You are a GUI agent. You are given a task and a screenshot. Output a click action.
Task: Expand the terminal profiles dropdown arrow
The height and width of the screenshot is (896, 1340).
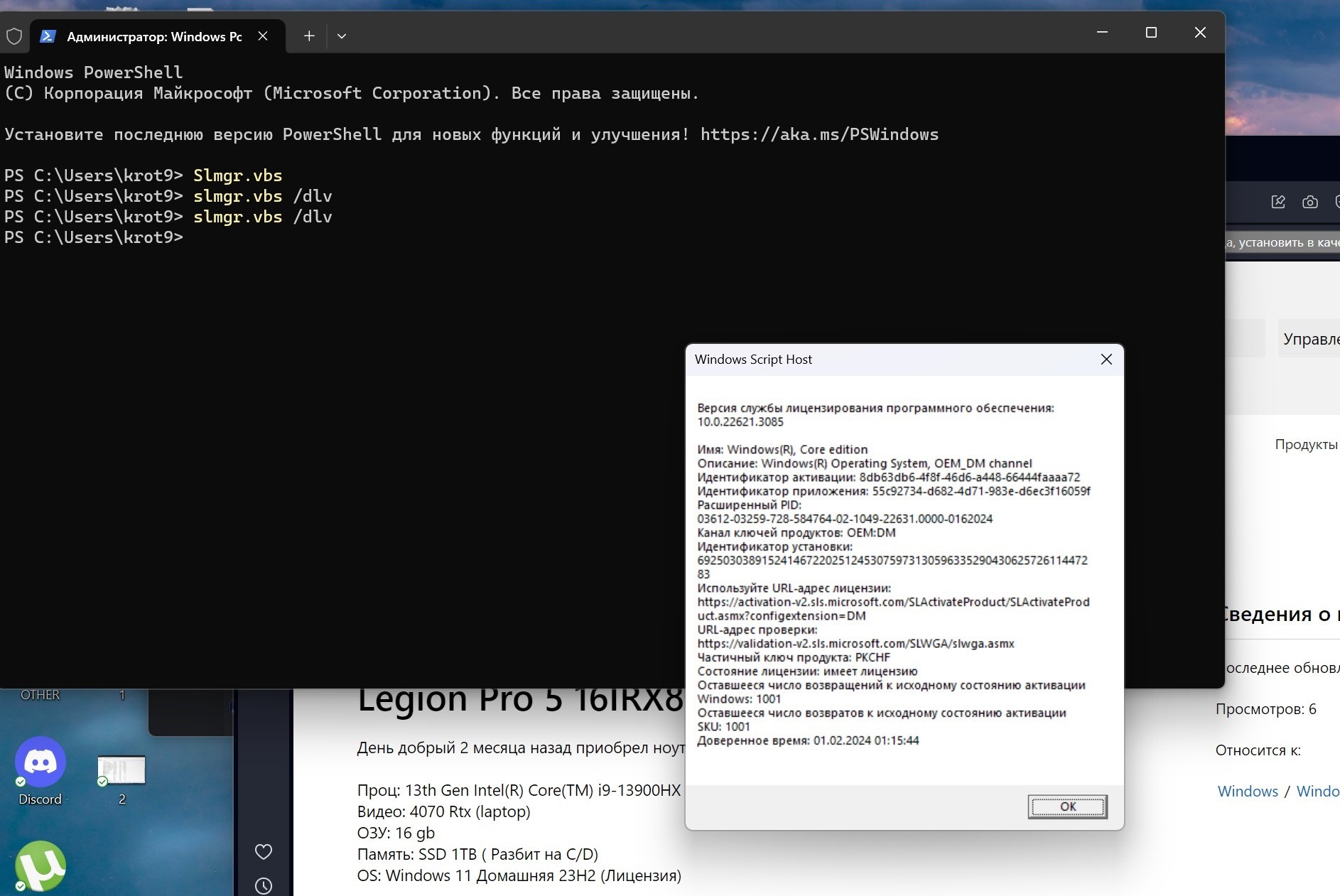coord(342,36)
